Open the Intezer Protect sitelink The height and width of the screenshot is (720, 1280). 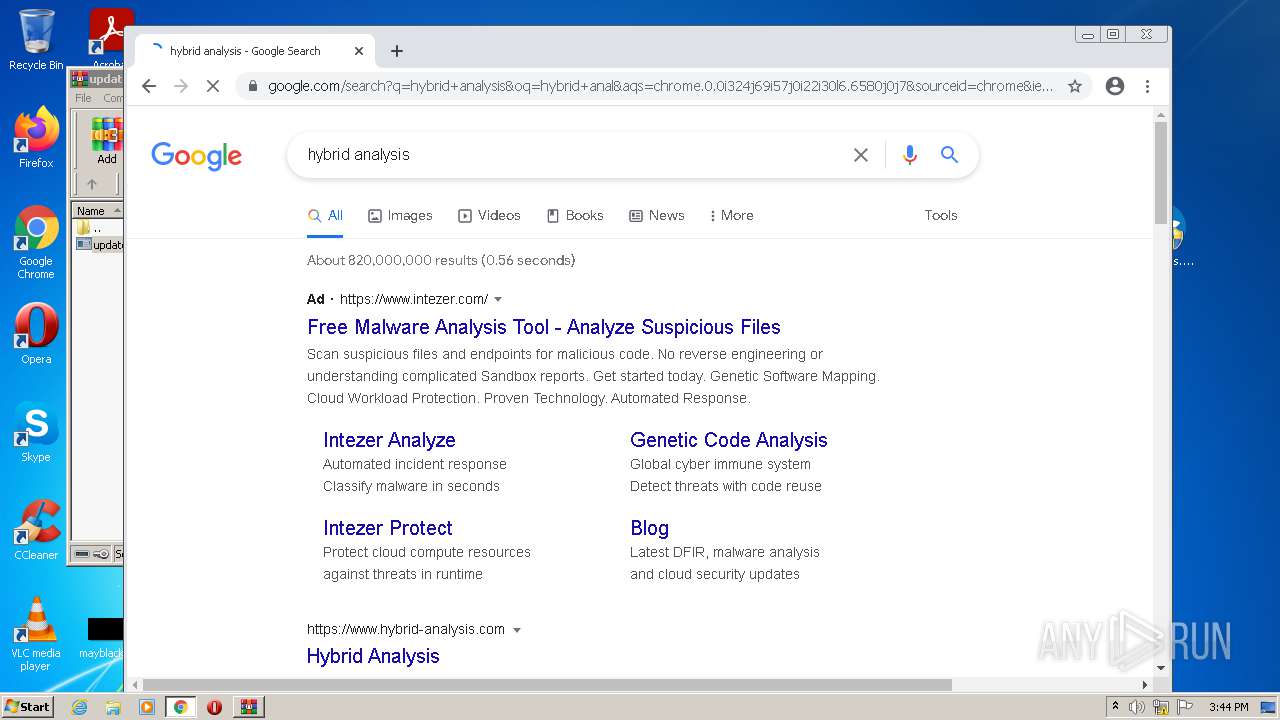click(388, 528)
